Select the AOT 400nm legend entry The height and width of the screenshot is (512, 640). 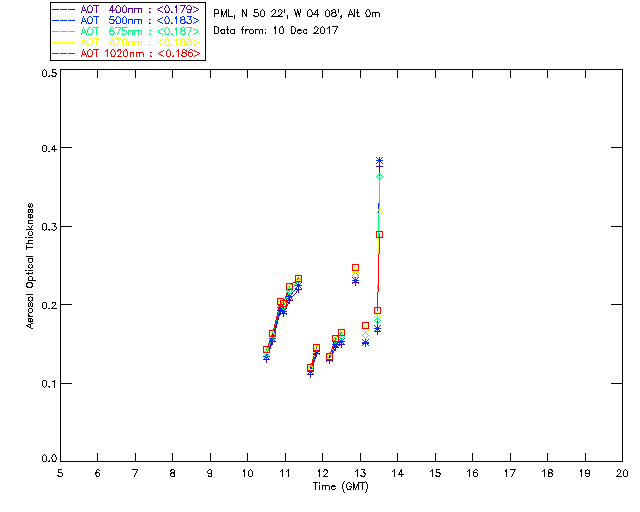[x=127, y=9]
